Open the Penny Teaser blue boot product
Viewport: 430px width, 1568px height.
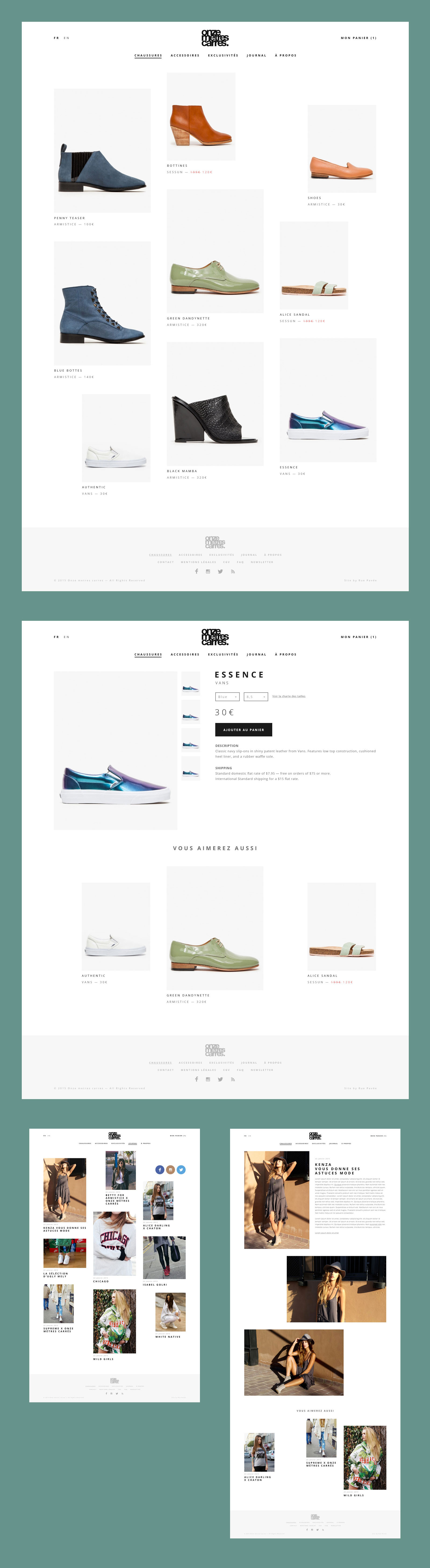(102, 150)
